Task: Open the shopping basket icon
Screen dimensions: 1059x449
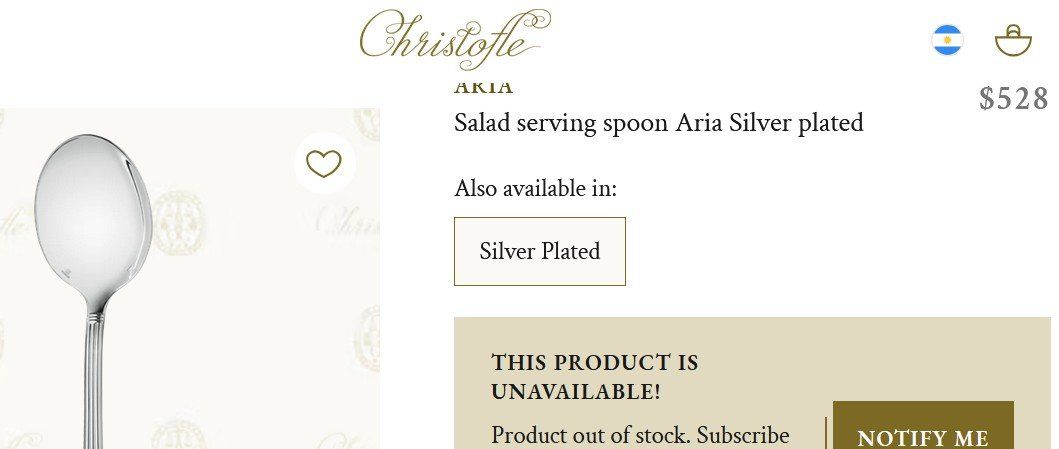Action: (1013, 41)
